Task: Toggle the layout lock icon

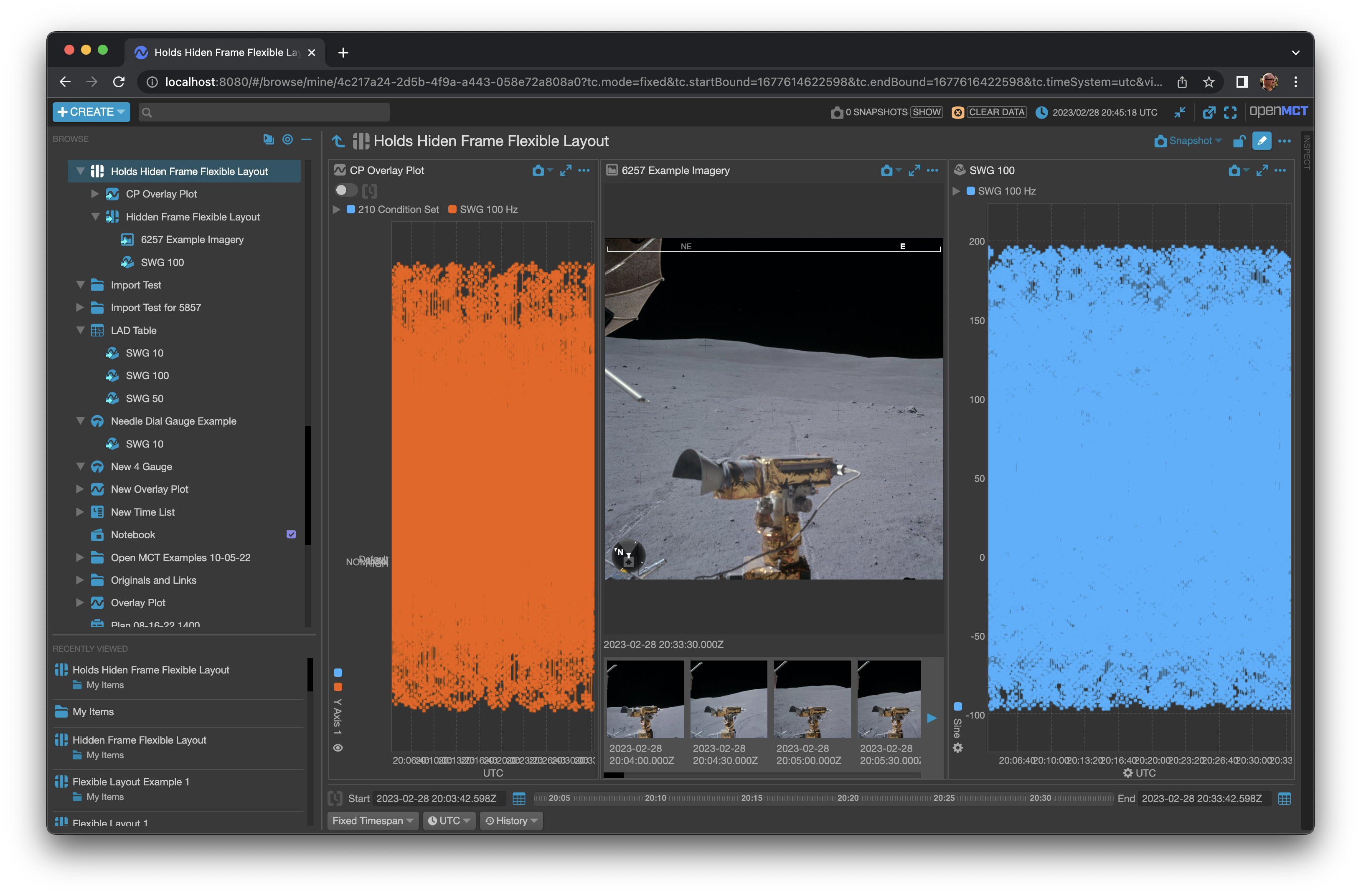Action: point(1239,141)
